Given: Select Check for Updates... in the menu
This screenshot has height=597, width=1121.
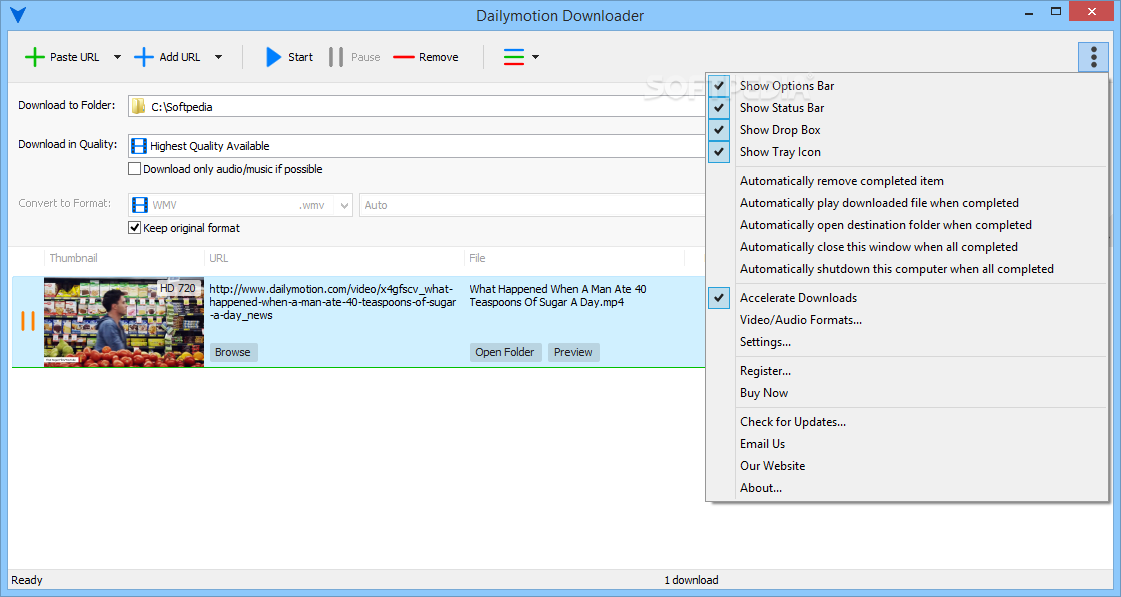Looking at the screenshot, I should pos(907,423).
